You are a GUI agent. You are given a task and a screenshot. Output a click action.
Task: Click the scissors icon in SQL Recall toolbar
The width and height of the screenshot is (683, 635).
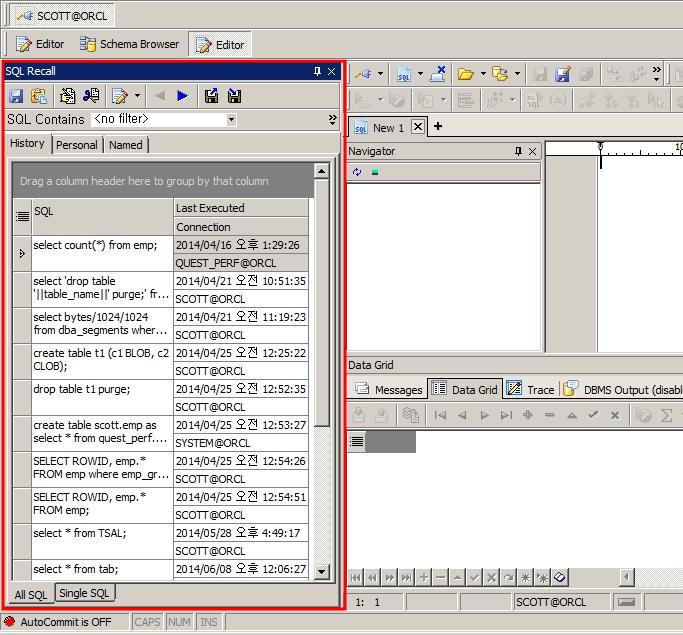tap(91, 96)
